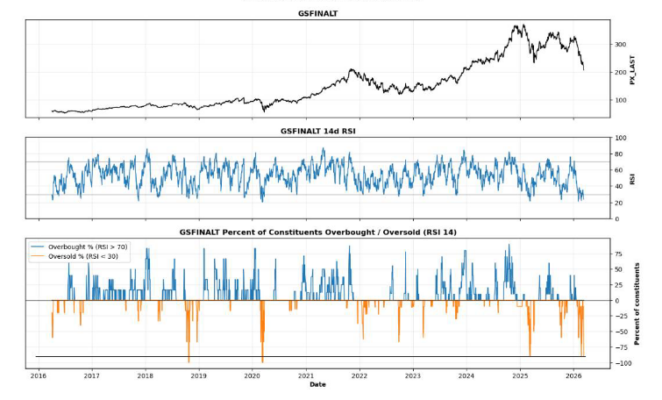Image resolution: width=662 pixels, height=400 pixels.
Task: Click the Percent of constituents y-axis label
Action: pos(638,303)
